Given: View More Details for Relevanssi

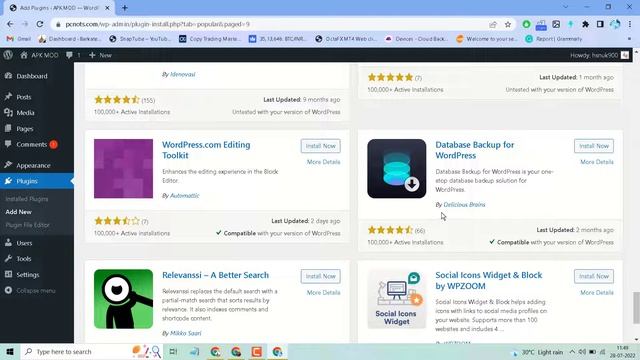Looking at the screenshot, I should tap(323, 293).
